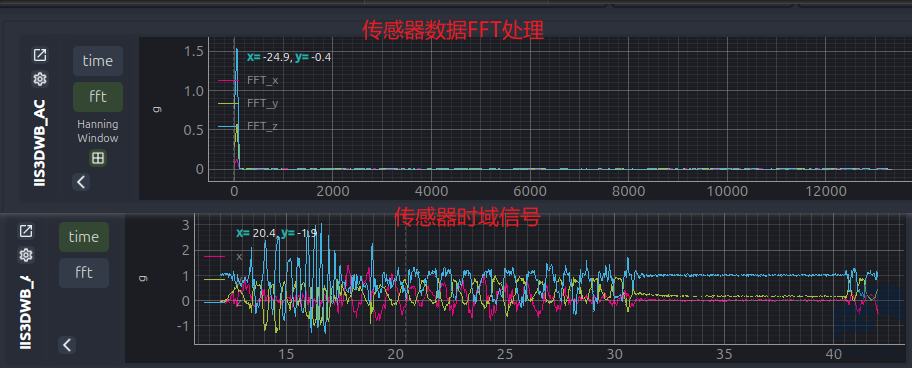Pop out the IIS3DWB_AC FFT plot window
912x368 pixels.
[40, 55]
